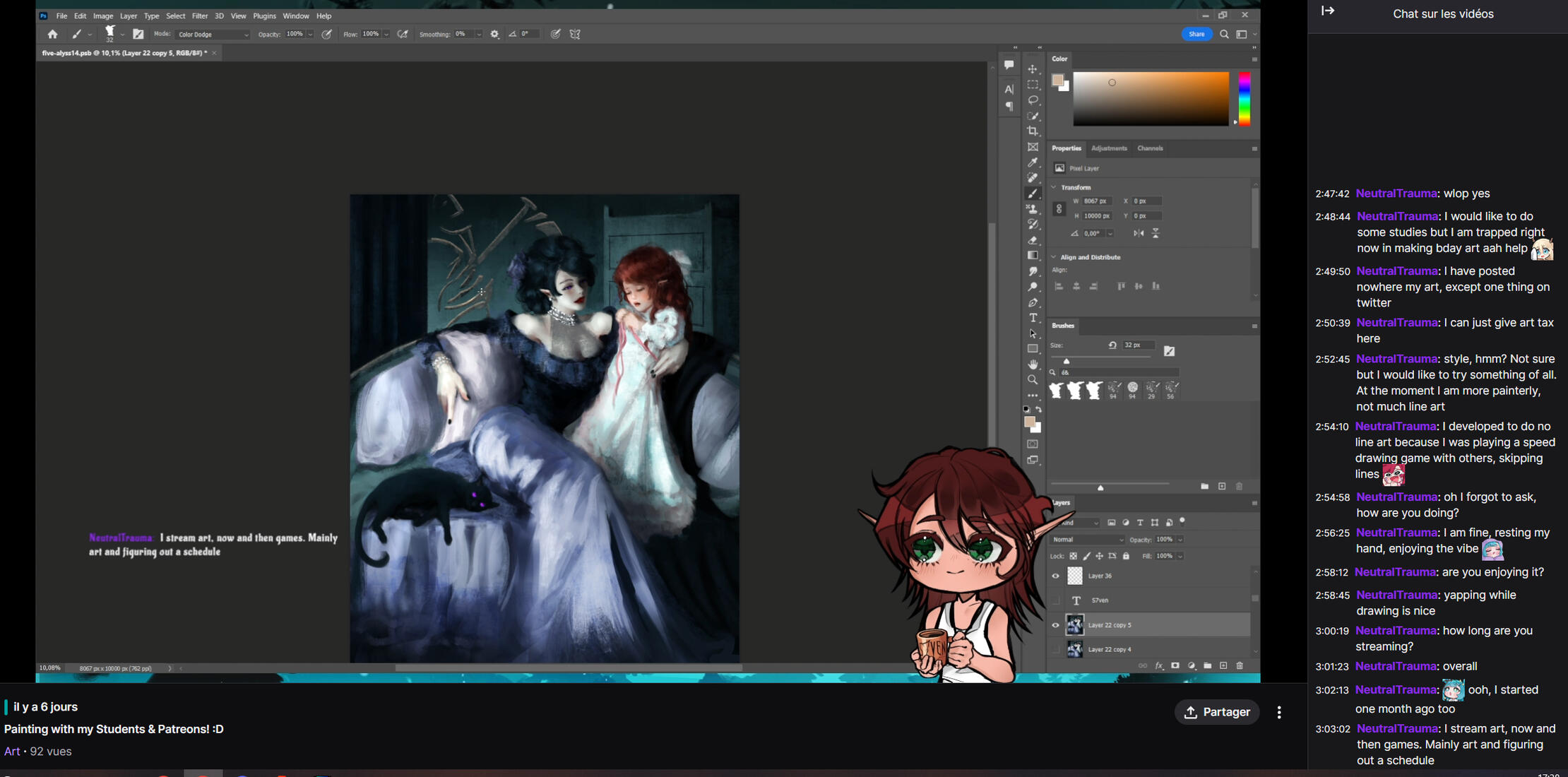Select the Zoom tool in toolbar
The height and width of the screenshot is (777, 1568).
[x=1033, y=380]
